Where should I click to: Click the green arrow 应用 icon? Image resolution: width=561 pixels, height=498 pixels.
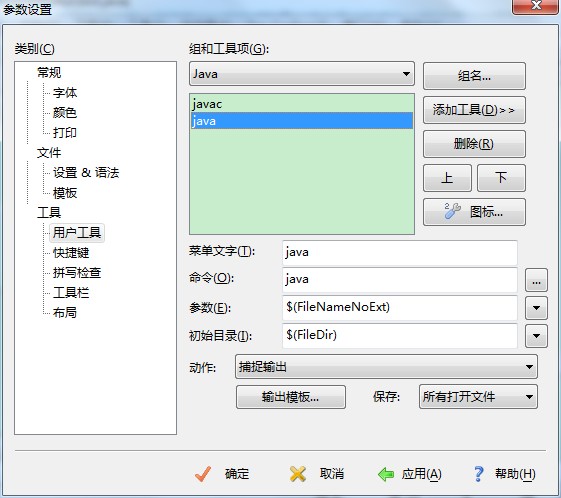point(386,474)
